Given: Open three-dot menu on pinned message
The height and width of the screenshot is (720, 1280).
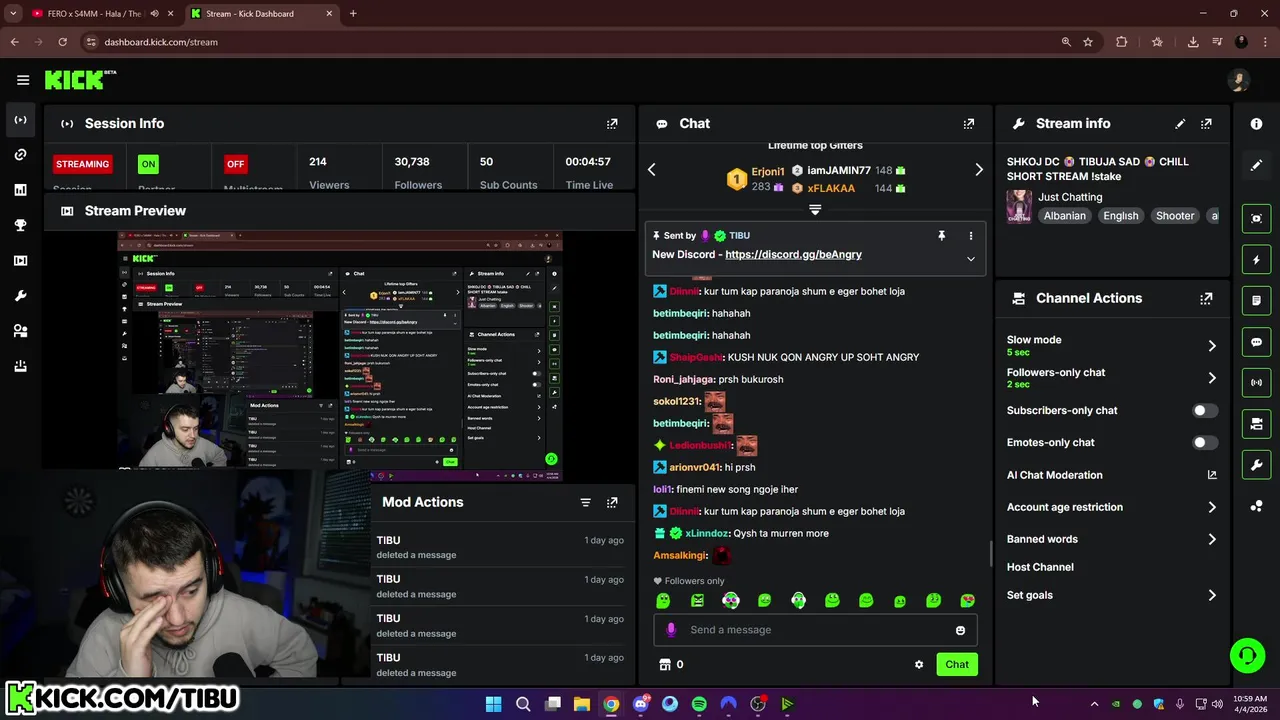Looking at the screenshot, I should click(x=970, y=236).
